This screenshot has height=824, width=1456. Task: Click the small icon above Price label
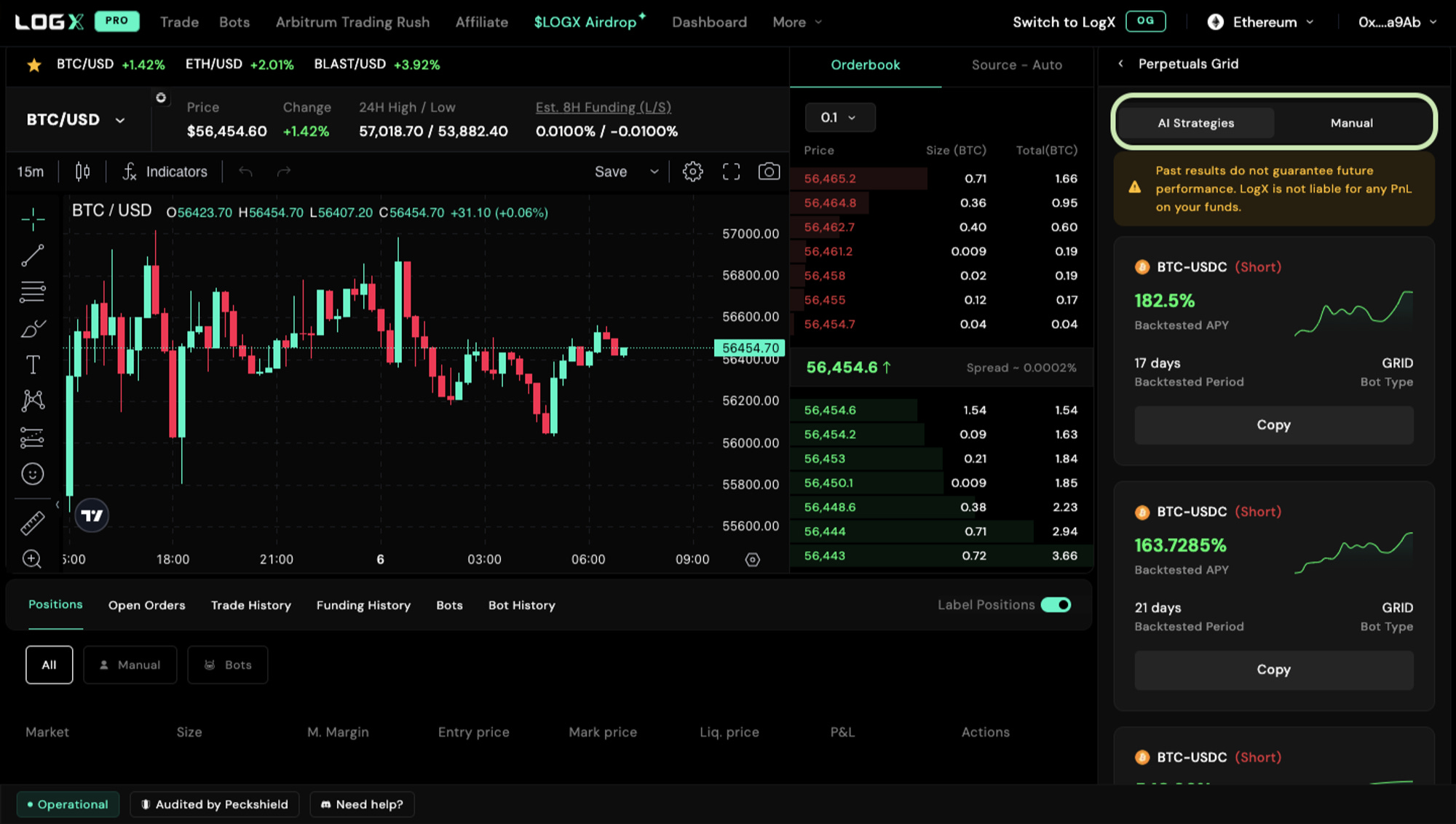[161, 98]
